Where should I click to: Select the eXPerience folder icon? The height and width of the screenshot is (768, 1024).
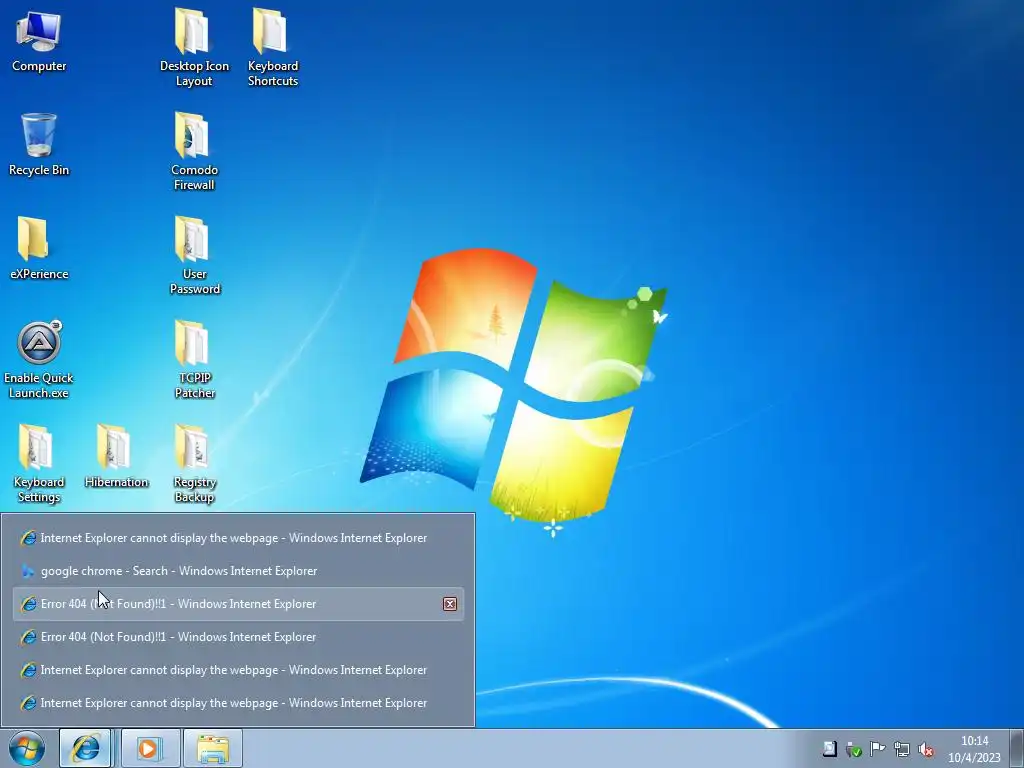pyautogui.click(x=39, y=248)
